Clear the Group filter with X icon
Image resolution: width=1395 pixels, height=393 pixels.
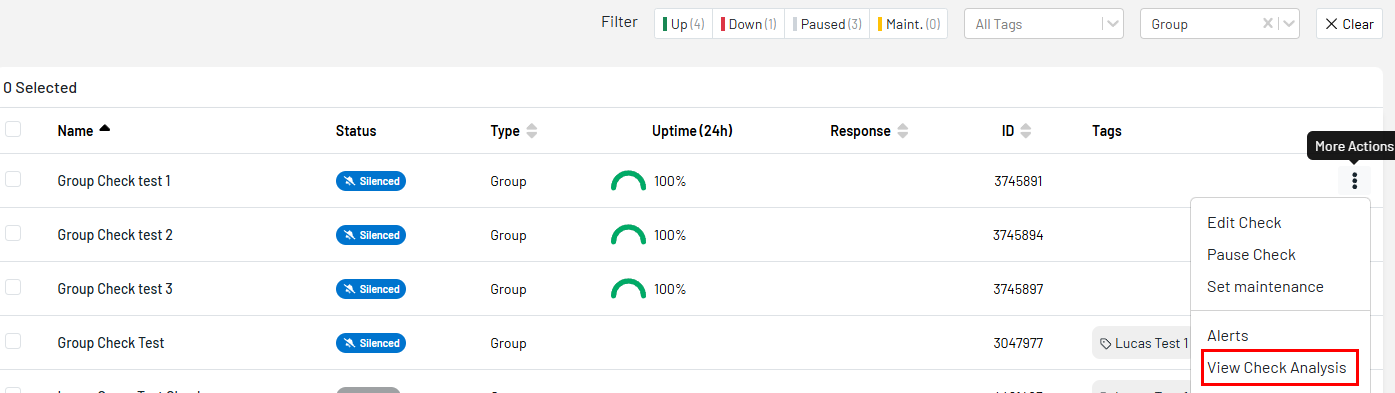pyautogui.click(x=1268, y=24)
